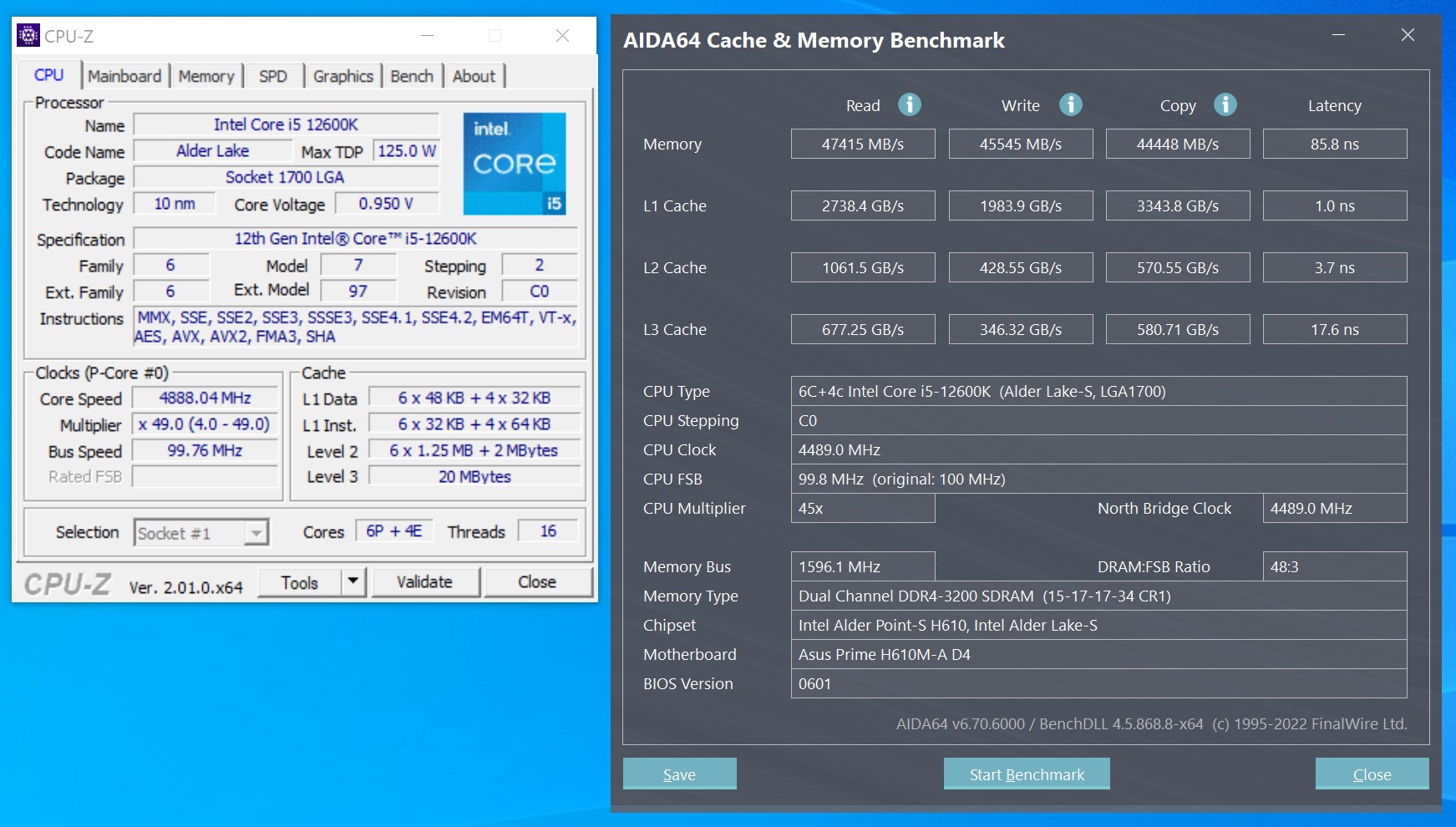This screenshot has height=827, width=1456.
Task: Close the CPU-Z window with X
Action: (x=562, y=35)
